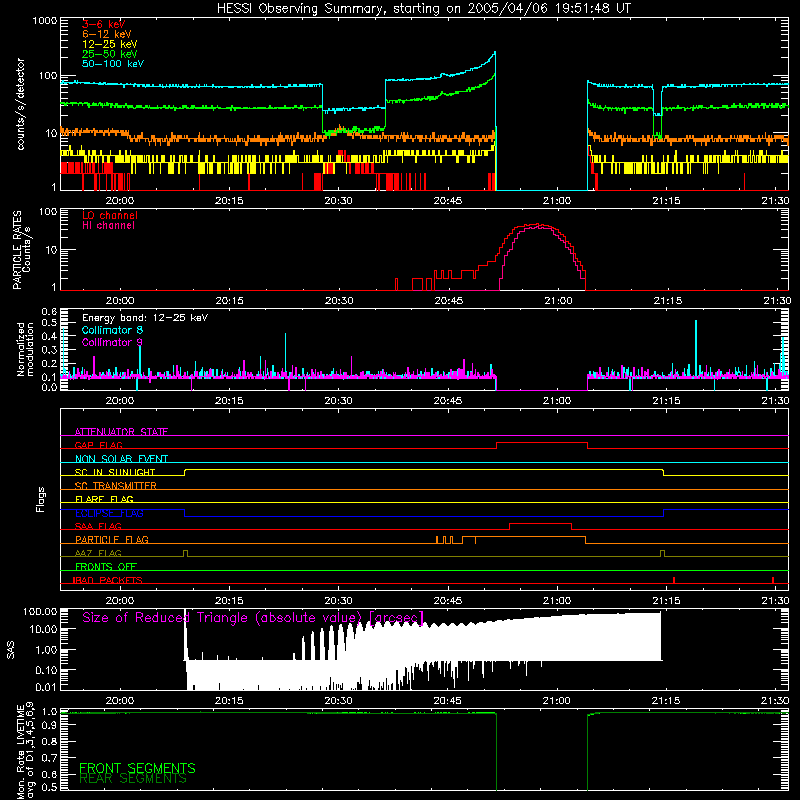
Task: Click the 0.6 tick on modulation axis
Action: [49, 311]
